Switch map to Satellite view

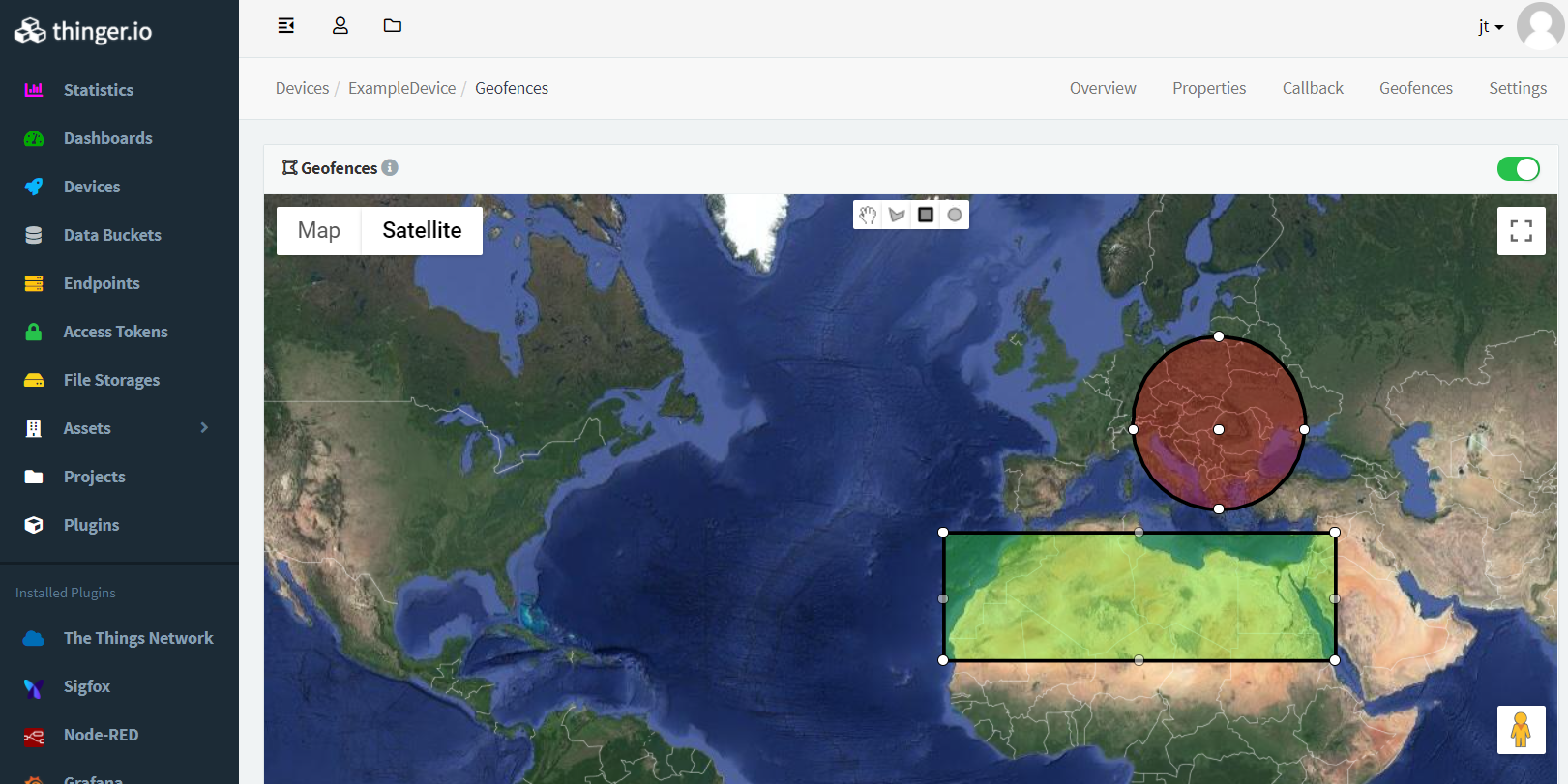coord(422,231)
